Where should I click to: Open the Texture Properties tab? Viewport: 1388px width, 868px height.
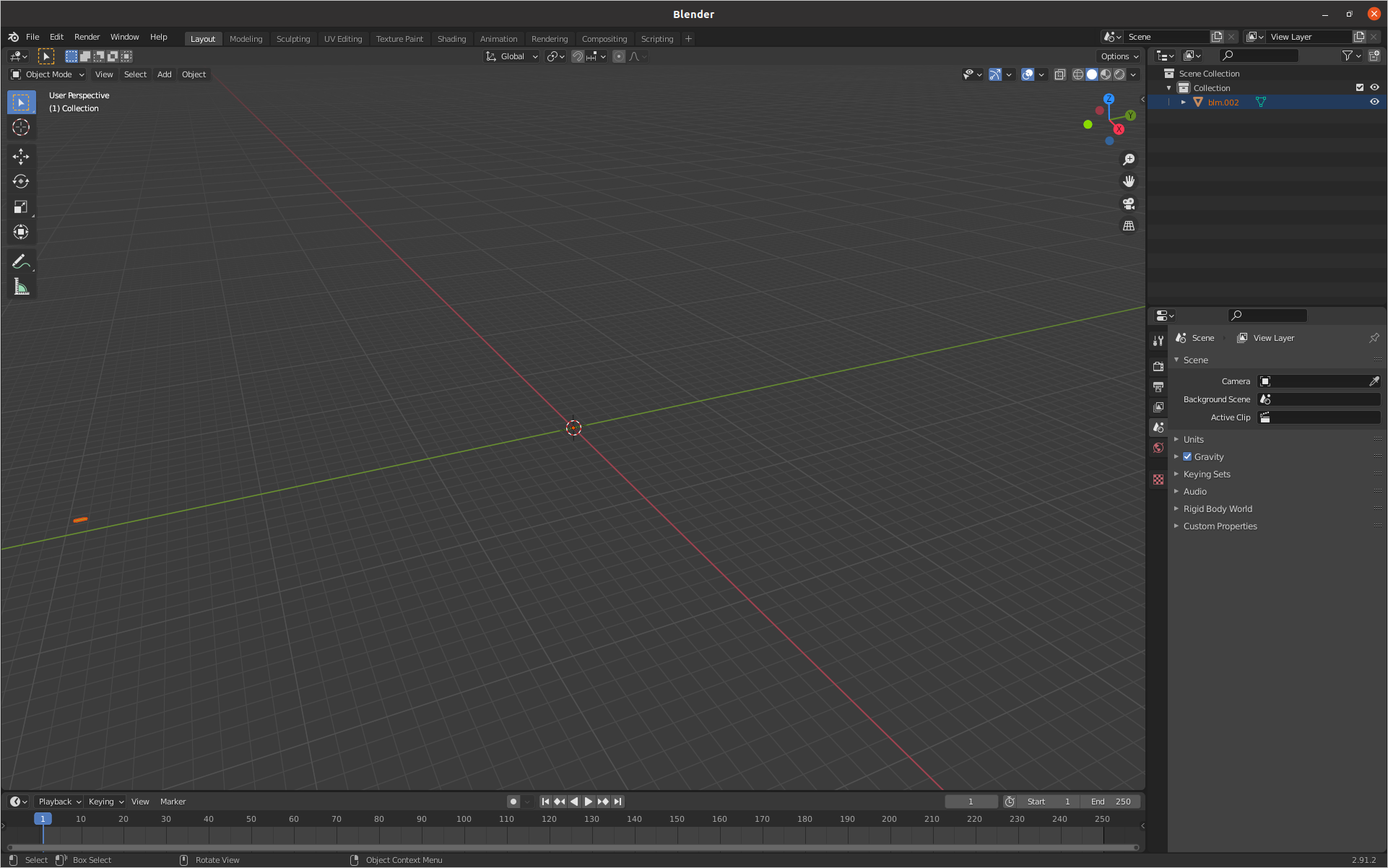point(1158,479)
